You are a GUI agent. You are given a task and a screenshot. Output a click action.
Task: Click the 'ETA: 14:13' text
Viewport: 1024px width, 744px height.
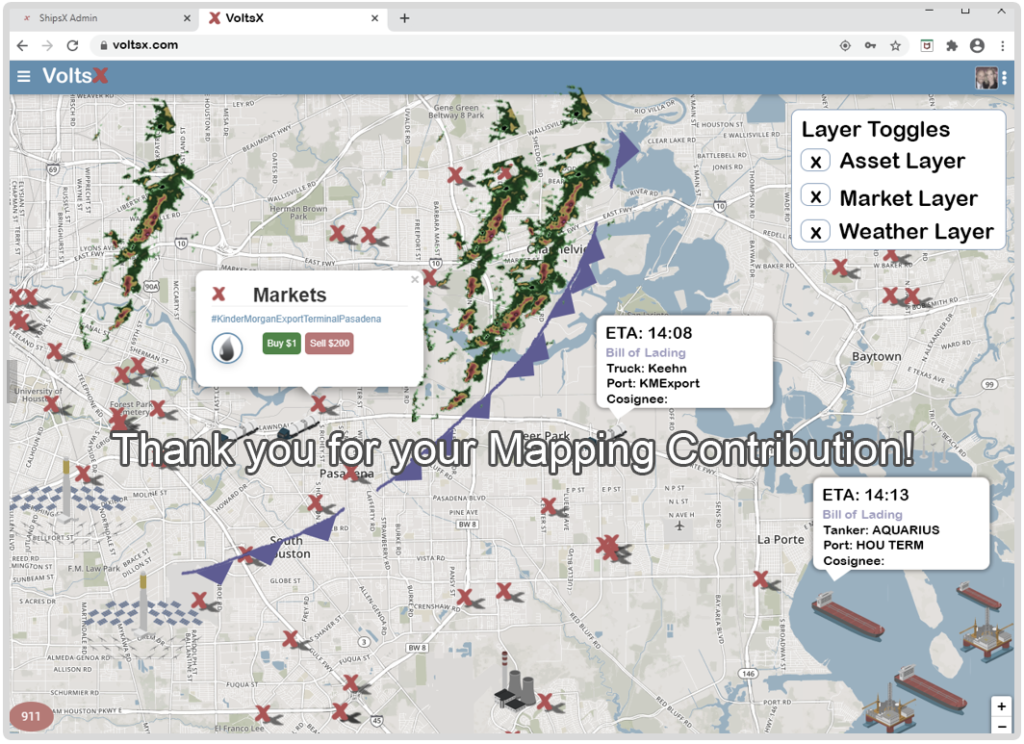pyautogui.click(x=865, y=495)
